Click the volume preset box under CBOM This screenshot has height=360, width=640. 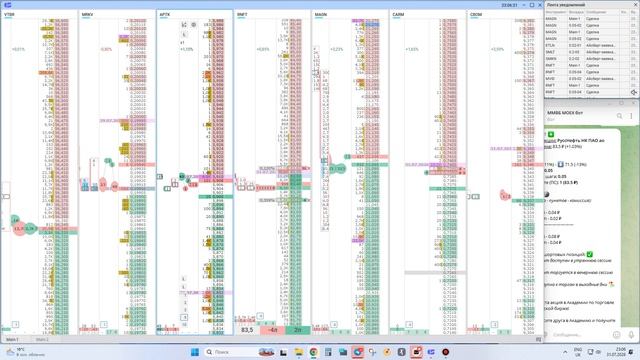[x=494, y=324]
